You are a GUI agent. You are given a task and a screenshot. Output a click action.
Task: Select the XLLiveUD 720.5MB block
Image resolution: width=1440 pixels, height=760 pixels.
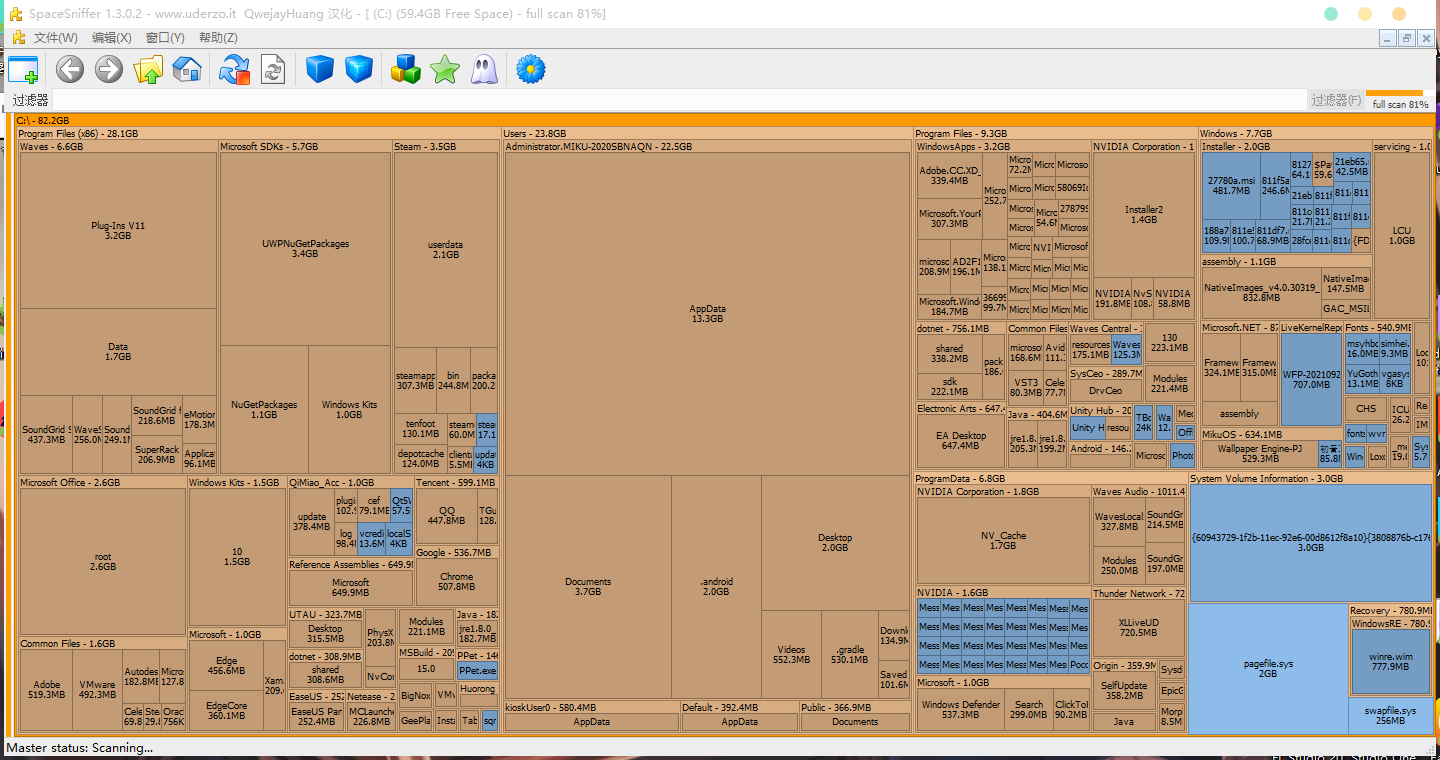tap(1138, 627)
